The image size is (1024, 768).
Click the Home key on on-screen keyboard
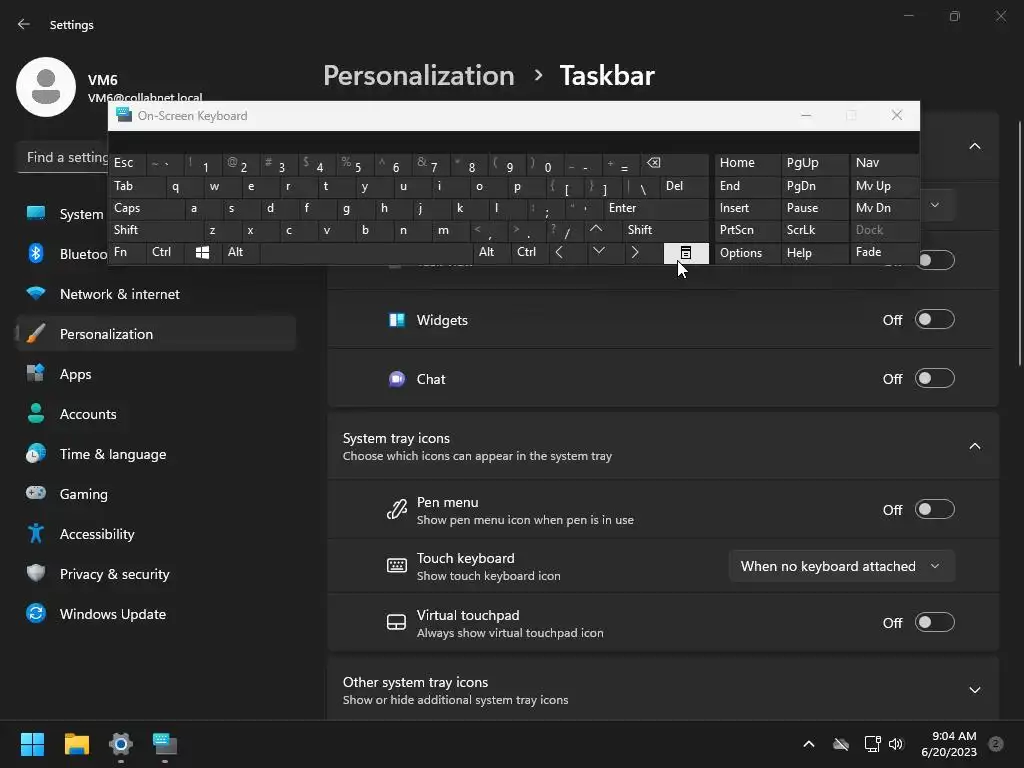747,163
